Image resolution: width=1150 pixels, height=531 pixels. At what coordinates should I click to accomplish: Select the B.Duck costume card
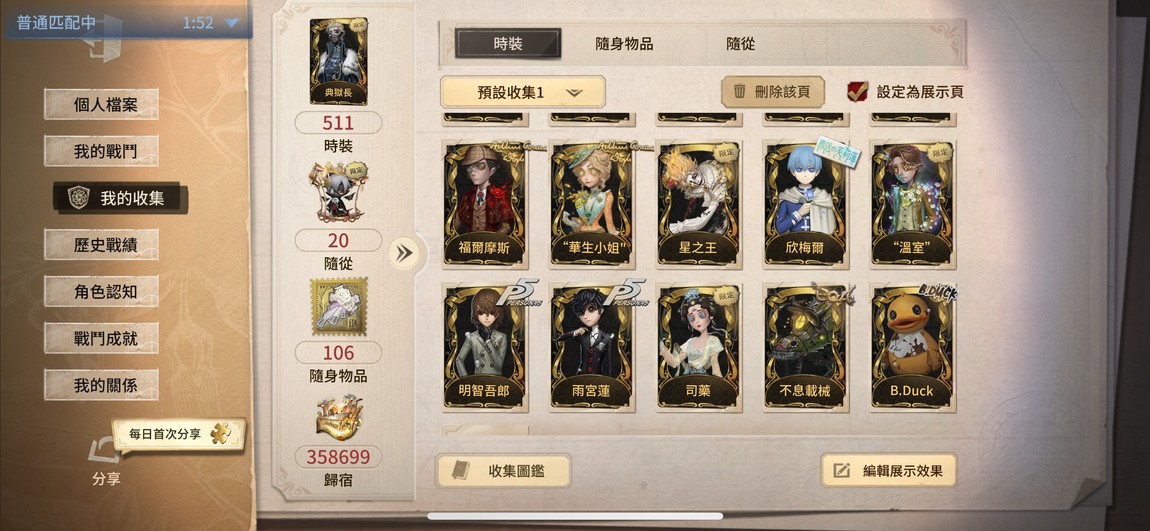(912, 346)
